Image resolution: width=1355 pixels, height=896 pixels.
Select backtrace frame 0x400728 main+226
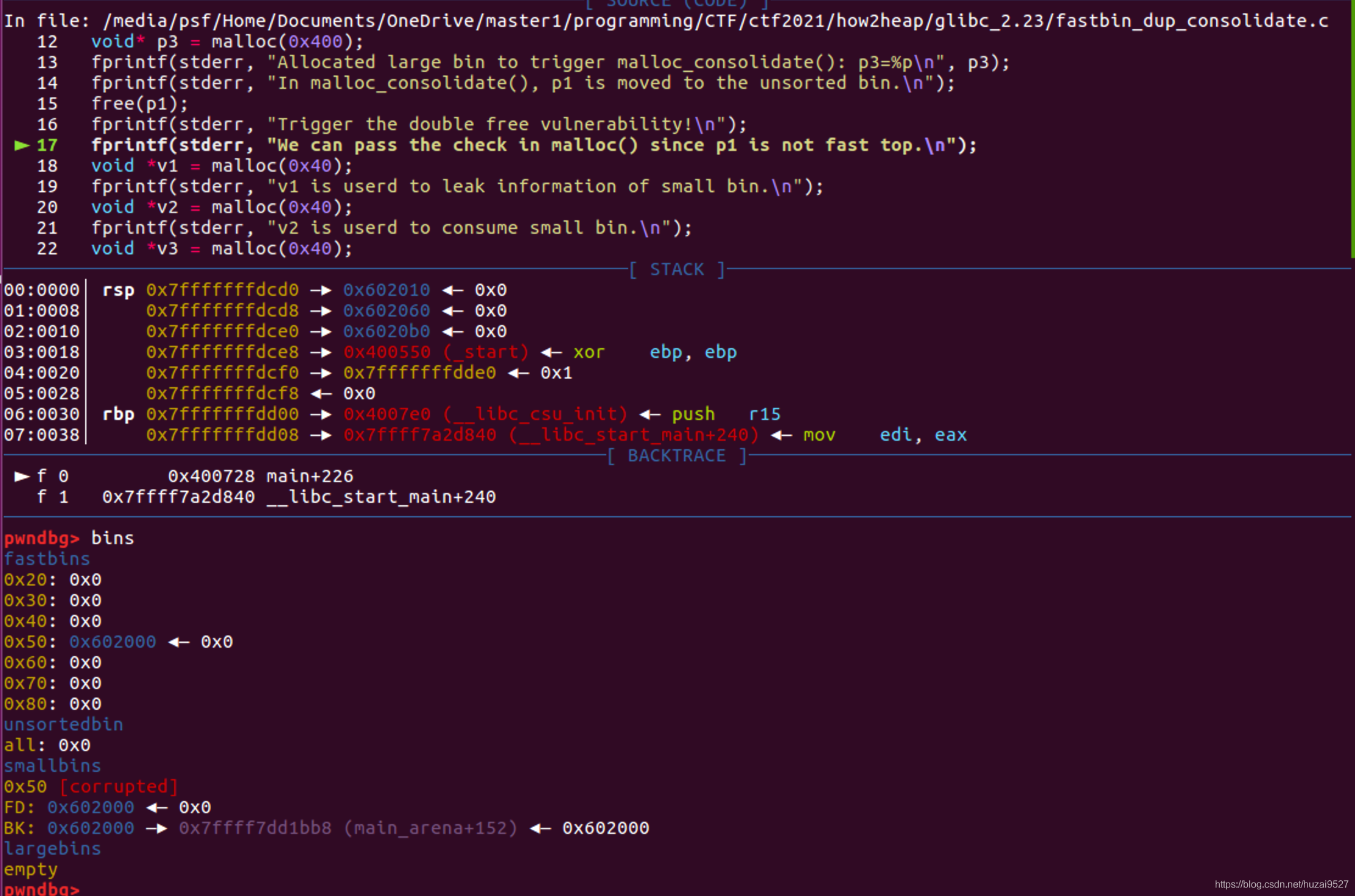tap(261, 477)
